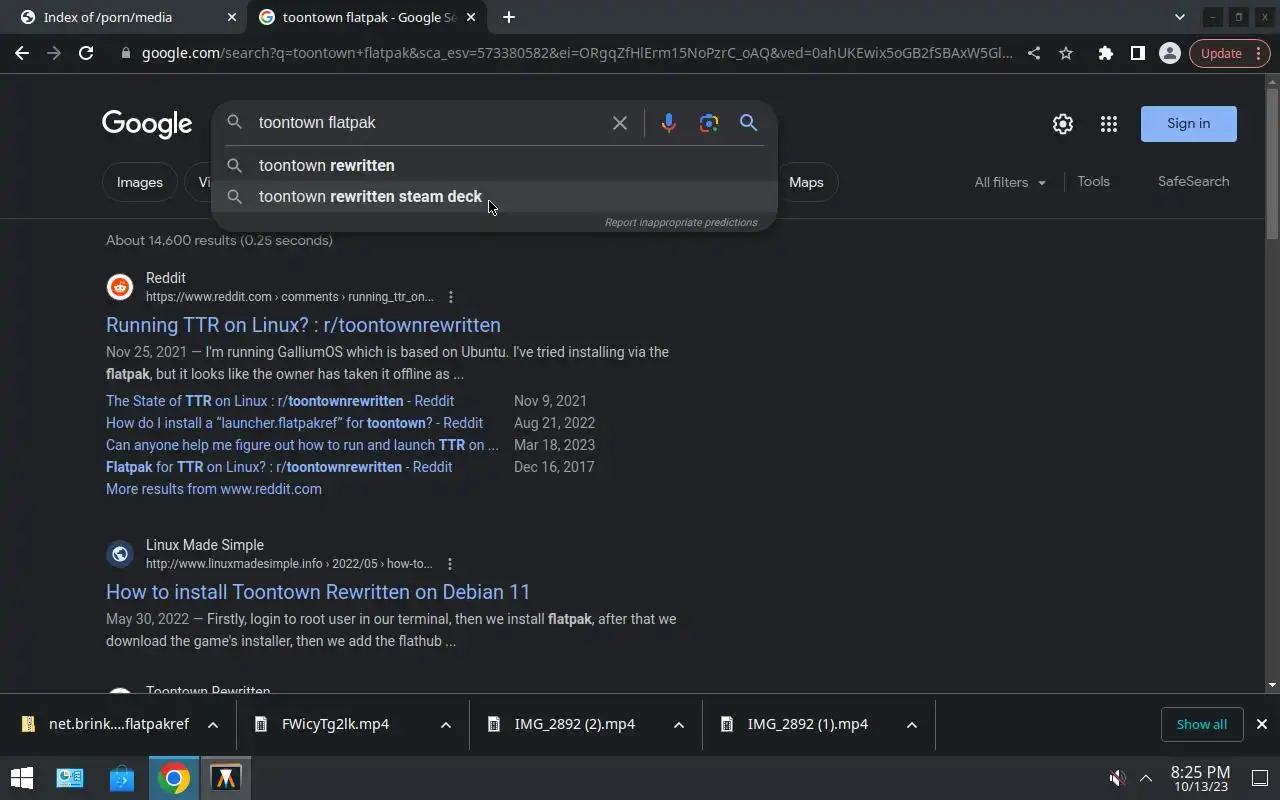1280x800 pixels.
Task: Close the downloads bar
Action: tap(1262, 724)
